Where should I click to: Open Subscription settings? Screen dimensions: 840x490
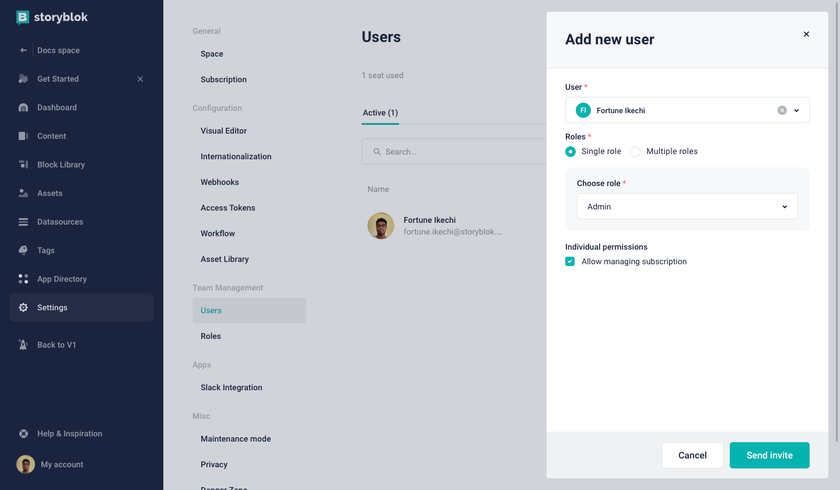click(223, 80)
